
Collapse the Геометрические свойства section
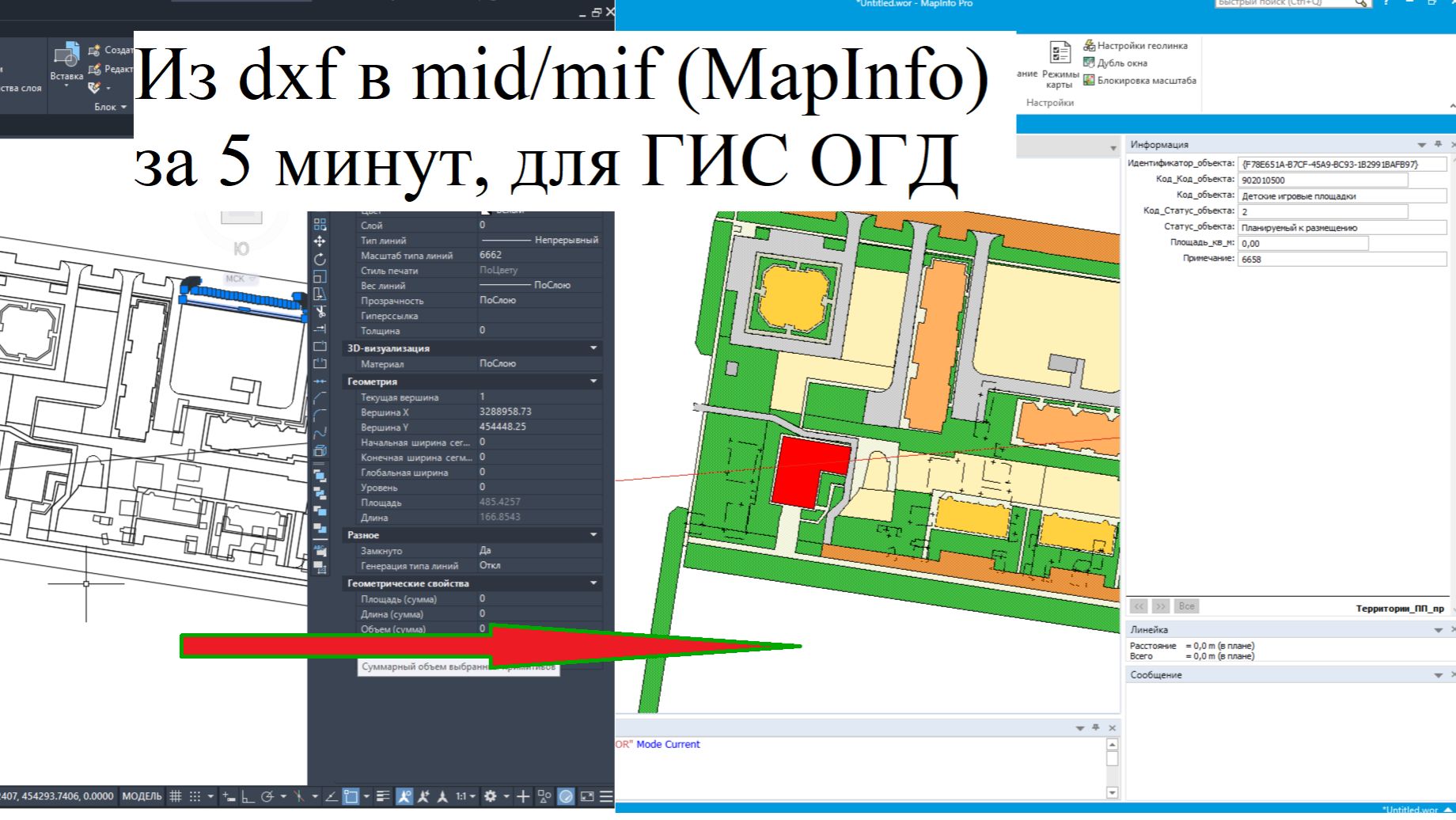[593, 583]
